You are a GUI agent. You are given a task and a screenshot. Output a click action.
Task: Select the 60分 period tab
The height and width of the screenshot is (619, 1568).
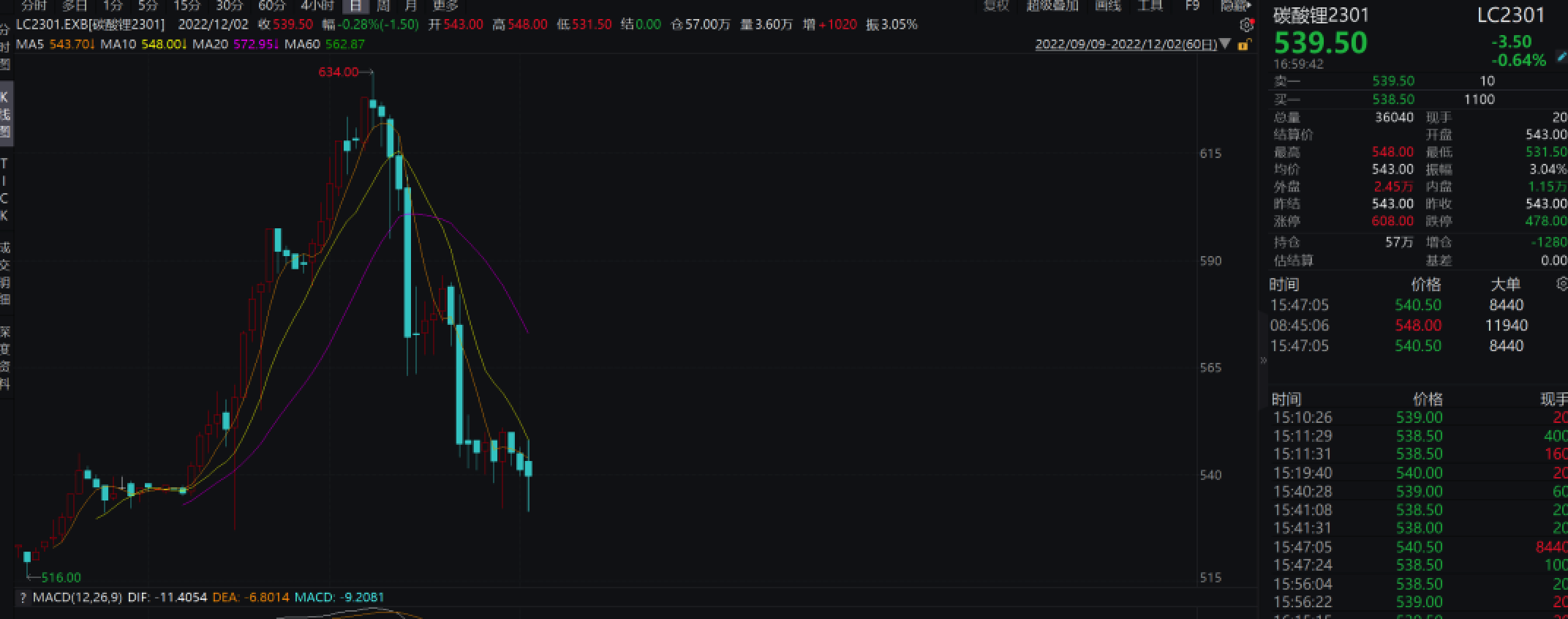tap(272, 6)
